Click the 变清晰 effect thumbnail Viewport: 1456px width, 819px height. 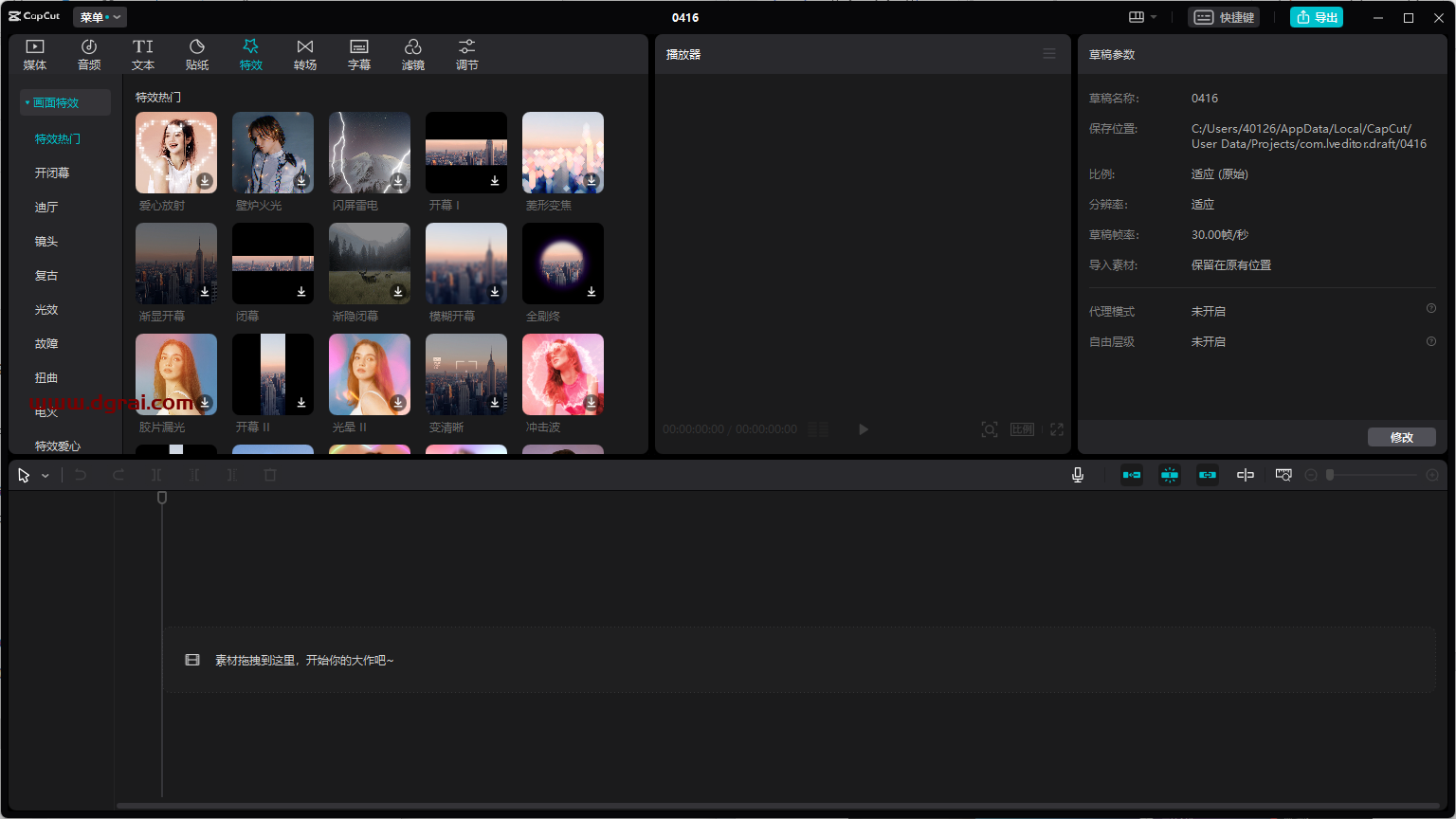pos(466,374)
